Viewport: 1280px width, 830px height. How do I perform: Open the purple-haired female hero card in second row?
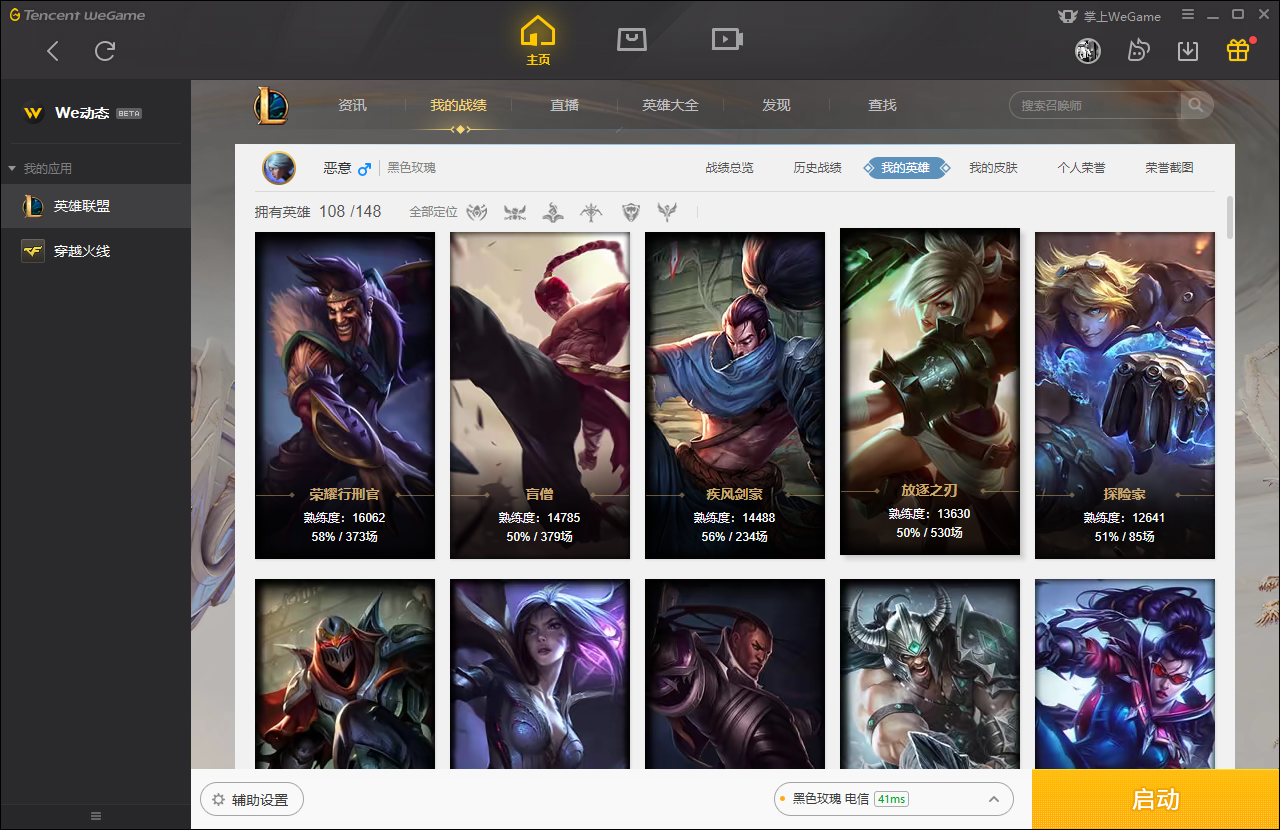click(540, 674)
